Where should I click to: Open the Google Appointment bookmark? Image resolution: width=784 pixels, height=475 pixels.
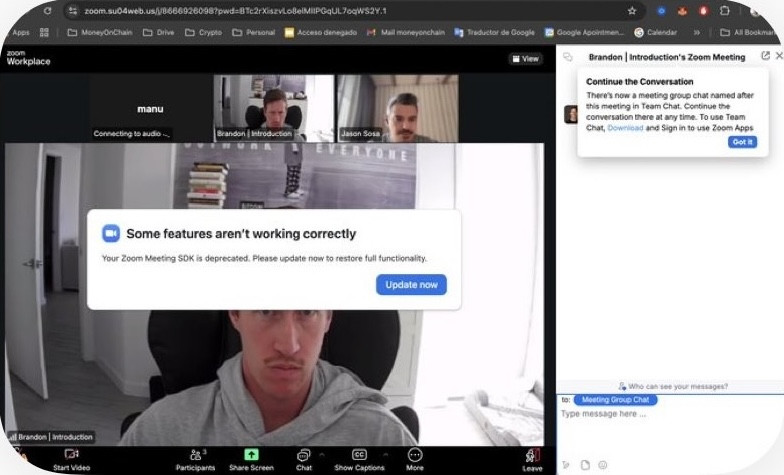[x=584, y=32]
